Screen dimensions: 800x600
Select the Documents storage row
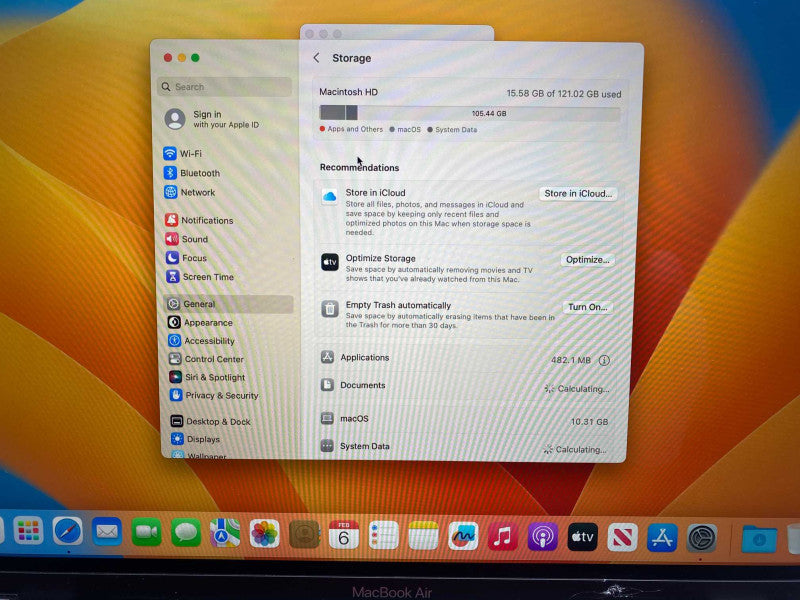pyautogui.click(x=465, y=386)
